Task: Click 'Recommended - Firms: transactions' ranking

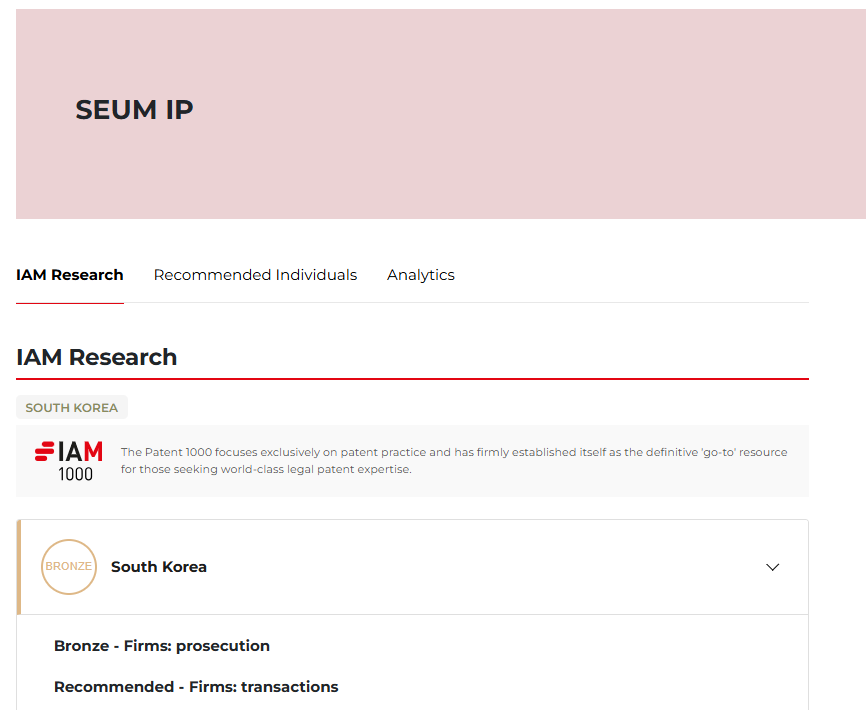Action: tap(196, 687)
